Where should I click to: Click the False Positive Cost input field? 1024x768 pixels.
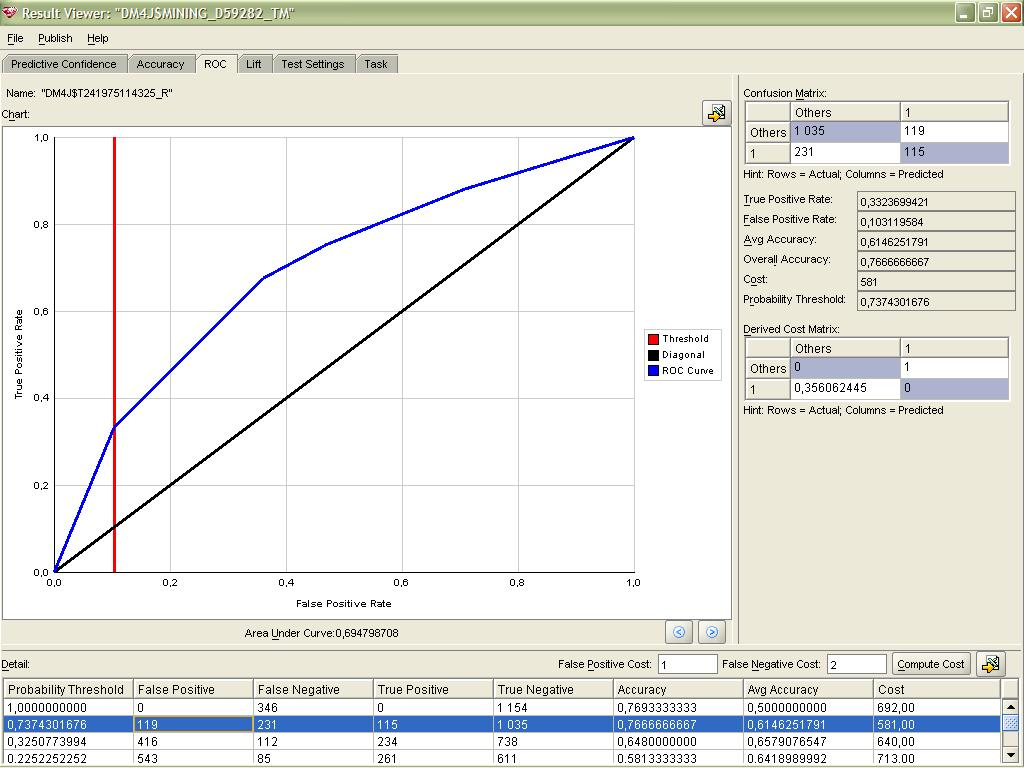(687, 664)
